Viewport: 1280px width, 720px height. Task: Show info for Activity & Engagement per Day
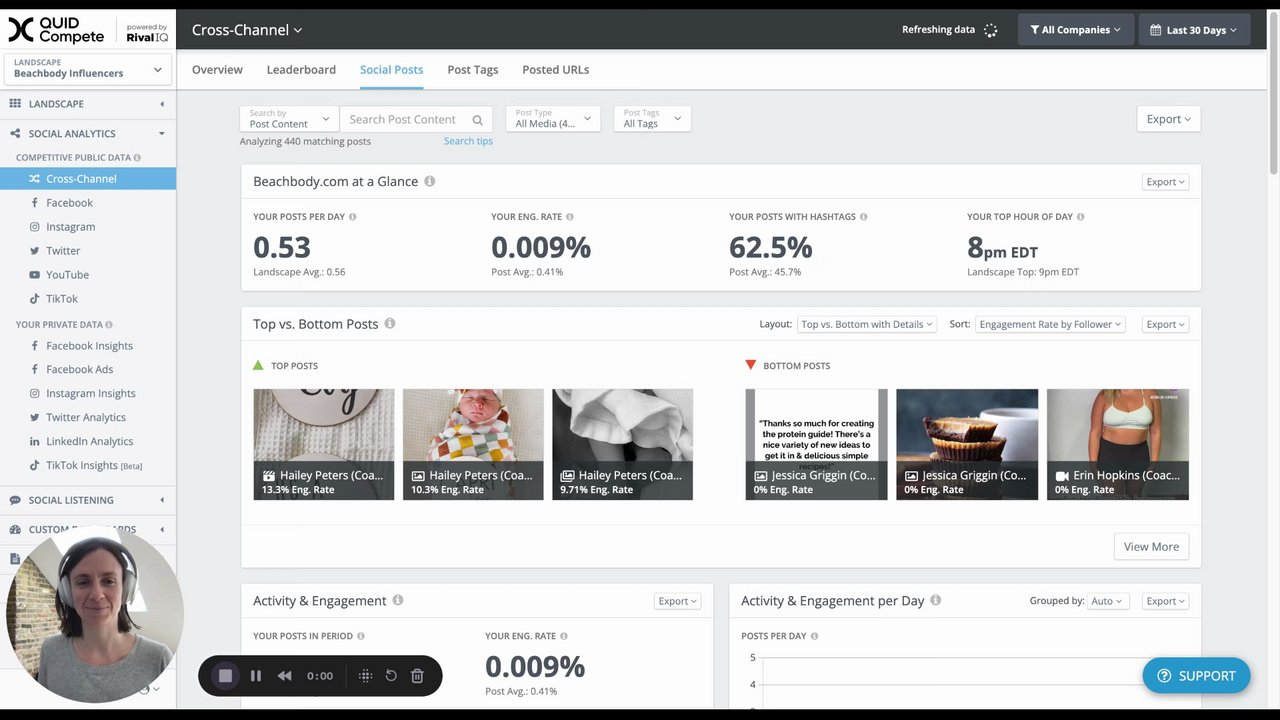(x=936, y=601)
